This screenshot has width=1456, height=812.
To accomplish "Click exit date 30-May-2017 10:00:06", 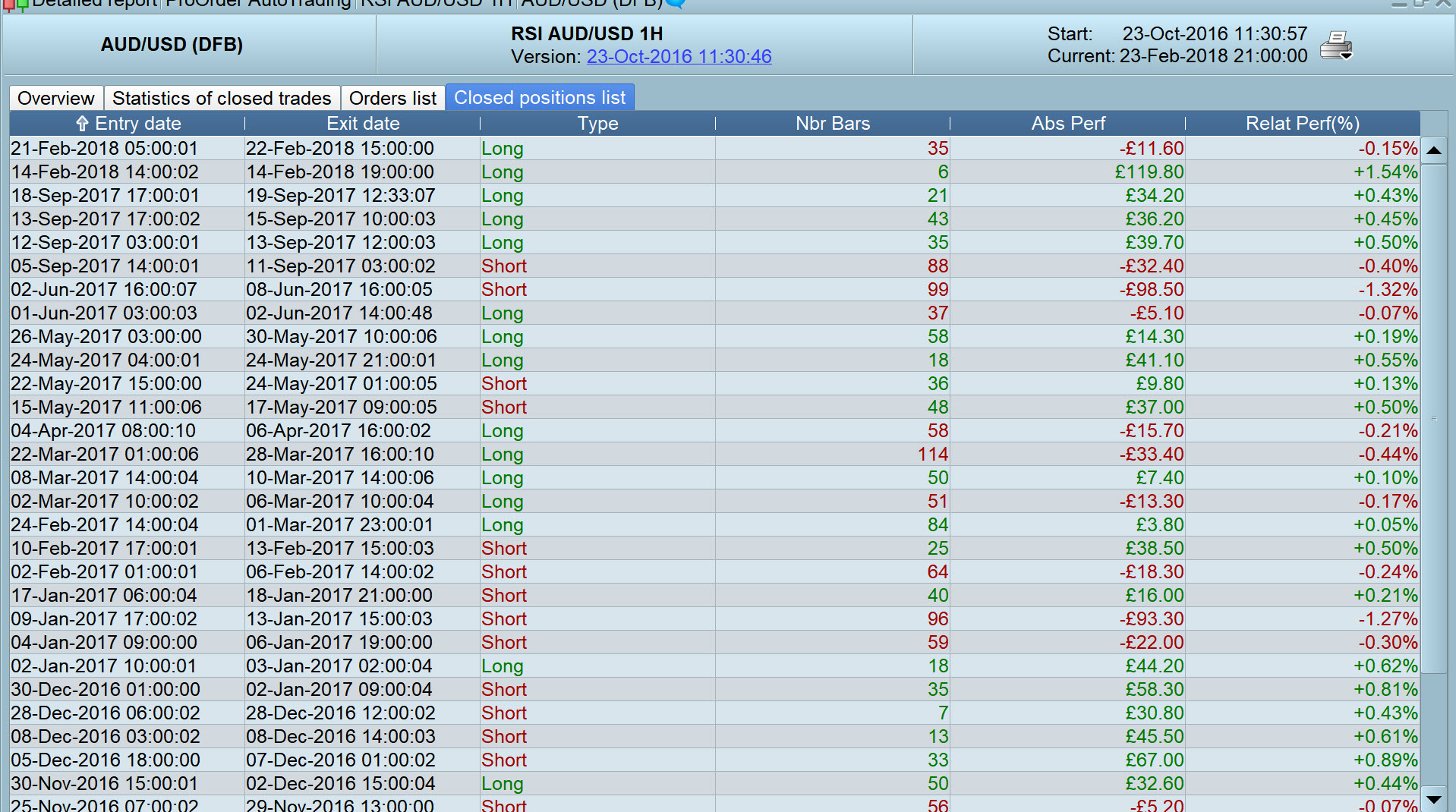I will coord(342,337).
